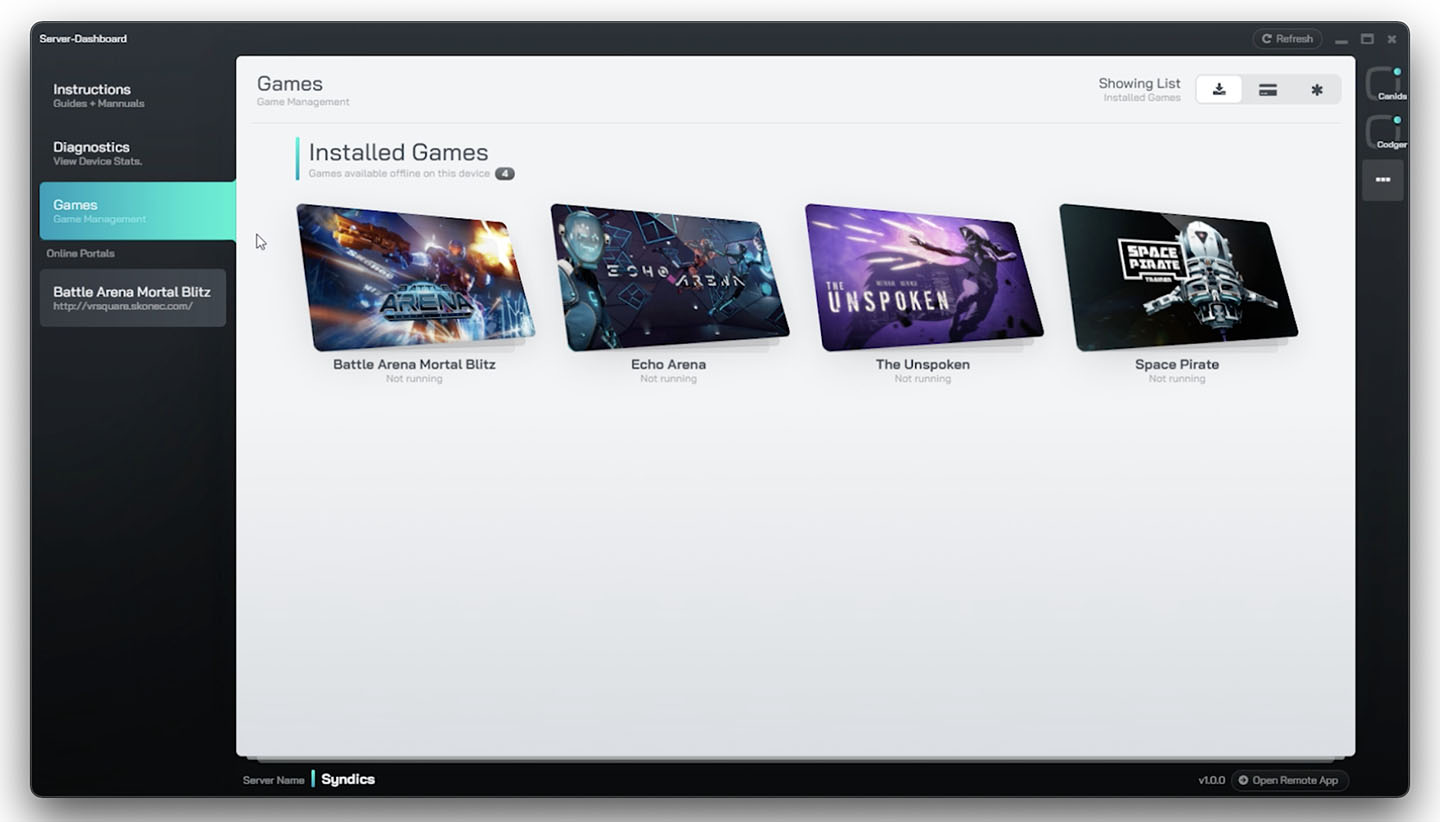Click the Installed Games heading
Screen dimensions: 1440x822
398,152
